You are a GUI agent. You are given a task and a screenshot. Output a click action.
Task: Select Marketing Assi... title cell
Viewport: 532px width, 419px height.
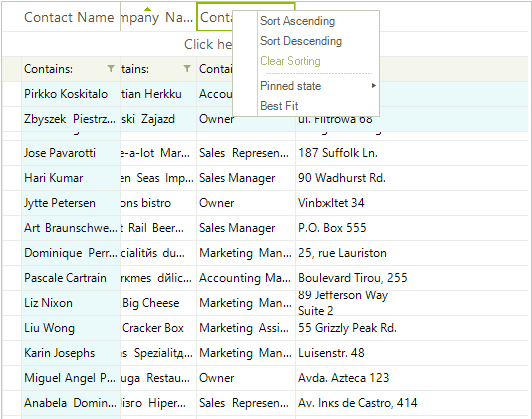pos(246,328)
